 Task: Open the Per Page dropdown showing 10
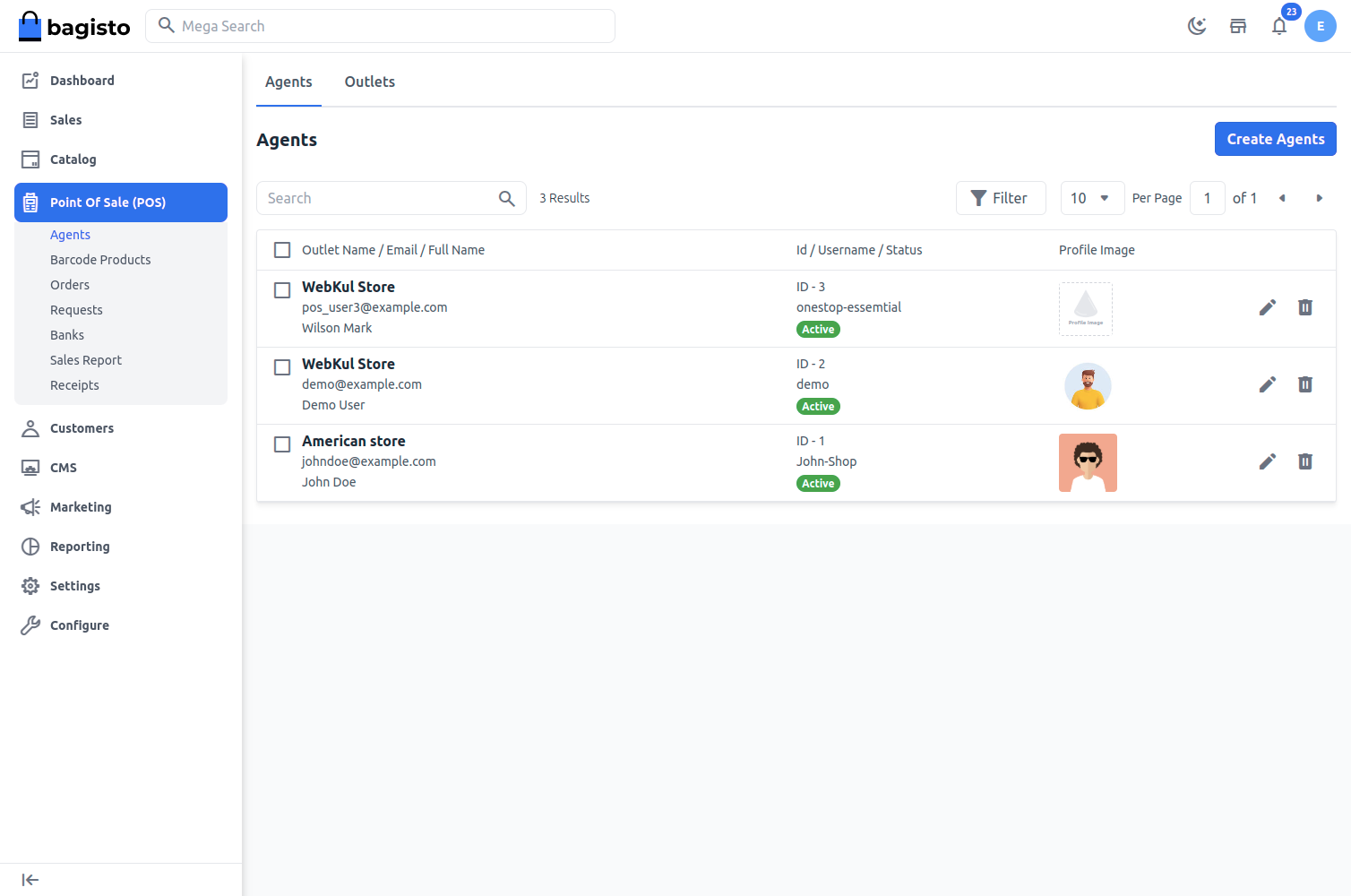(1092, 198)
